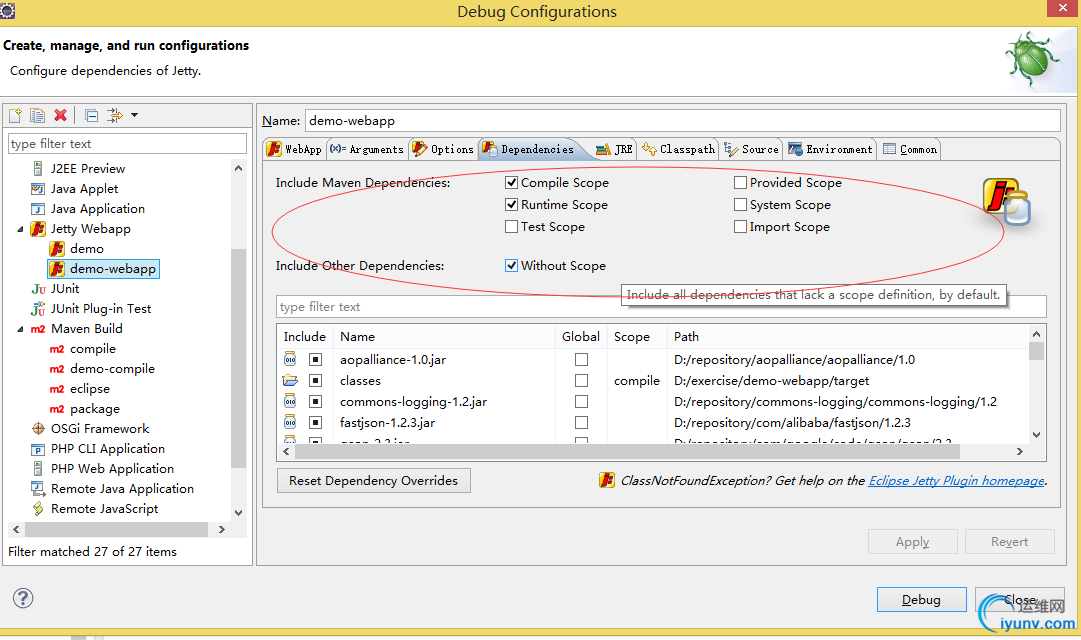The width and height of the screenshot is (1081, 640).
Task: Click the OSGi Framework icon in tree
Action: (39, 429)
